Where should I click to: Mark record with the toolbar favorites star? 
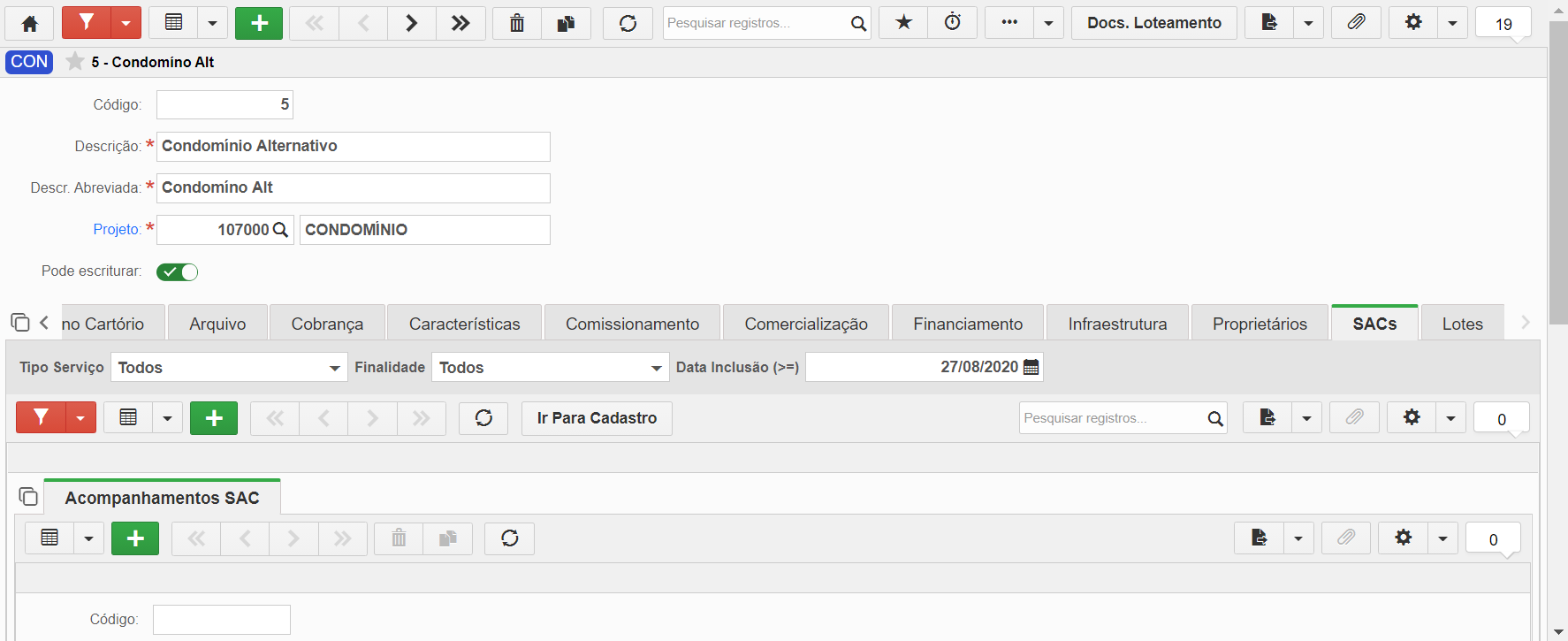point(903,23)
